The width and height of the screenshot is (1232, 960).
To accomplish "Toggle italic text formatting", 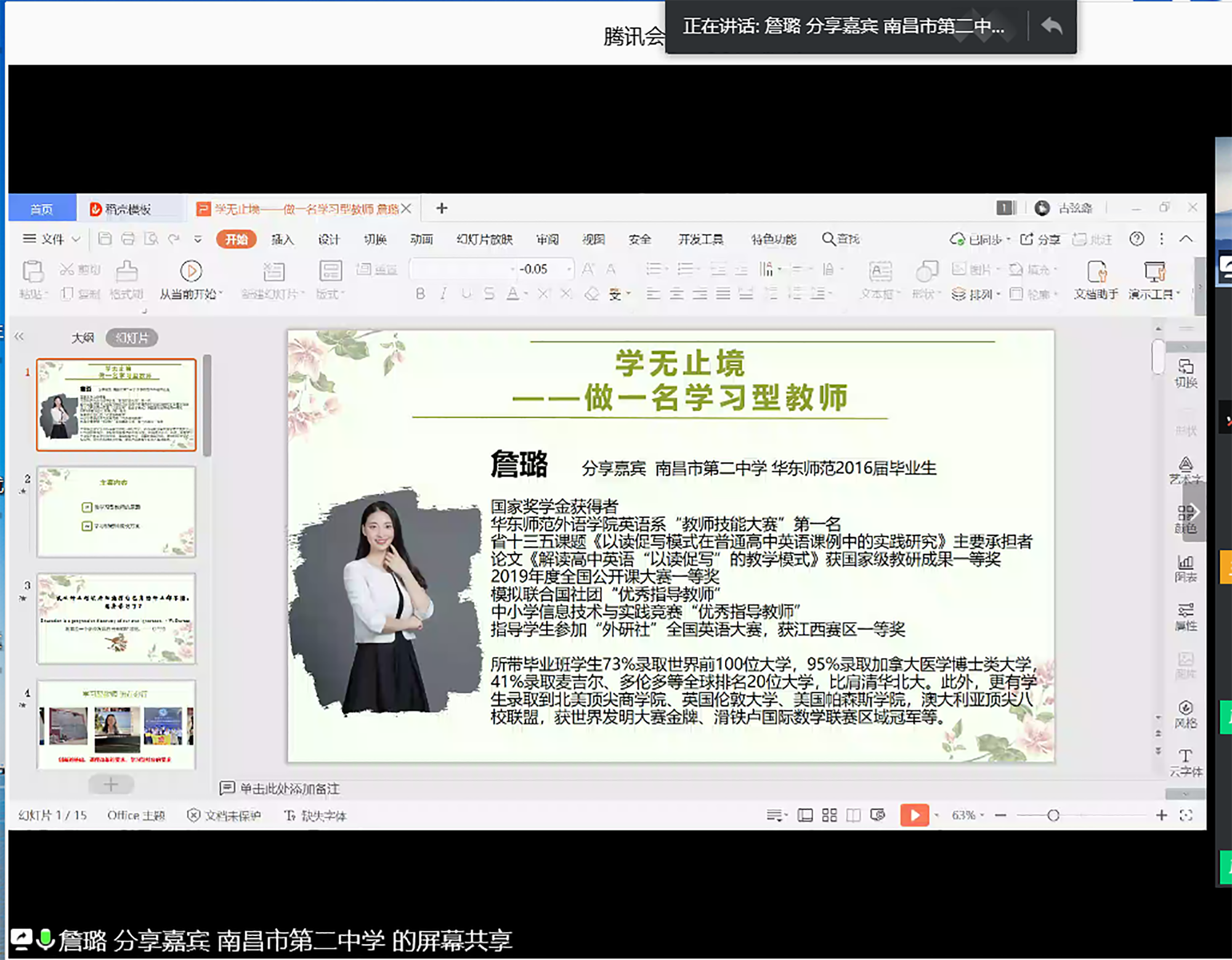I will pos(443,294).
